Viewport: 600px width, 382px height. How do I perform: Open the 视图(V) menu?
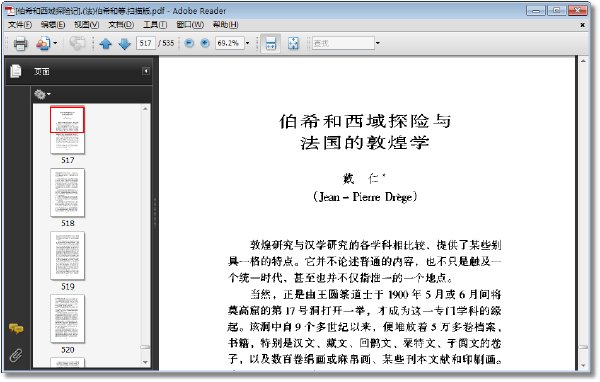point(86,25)
